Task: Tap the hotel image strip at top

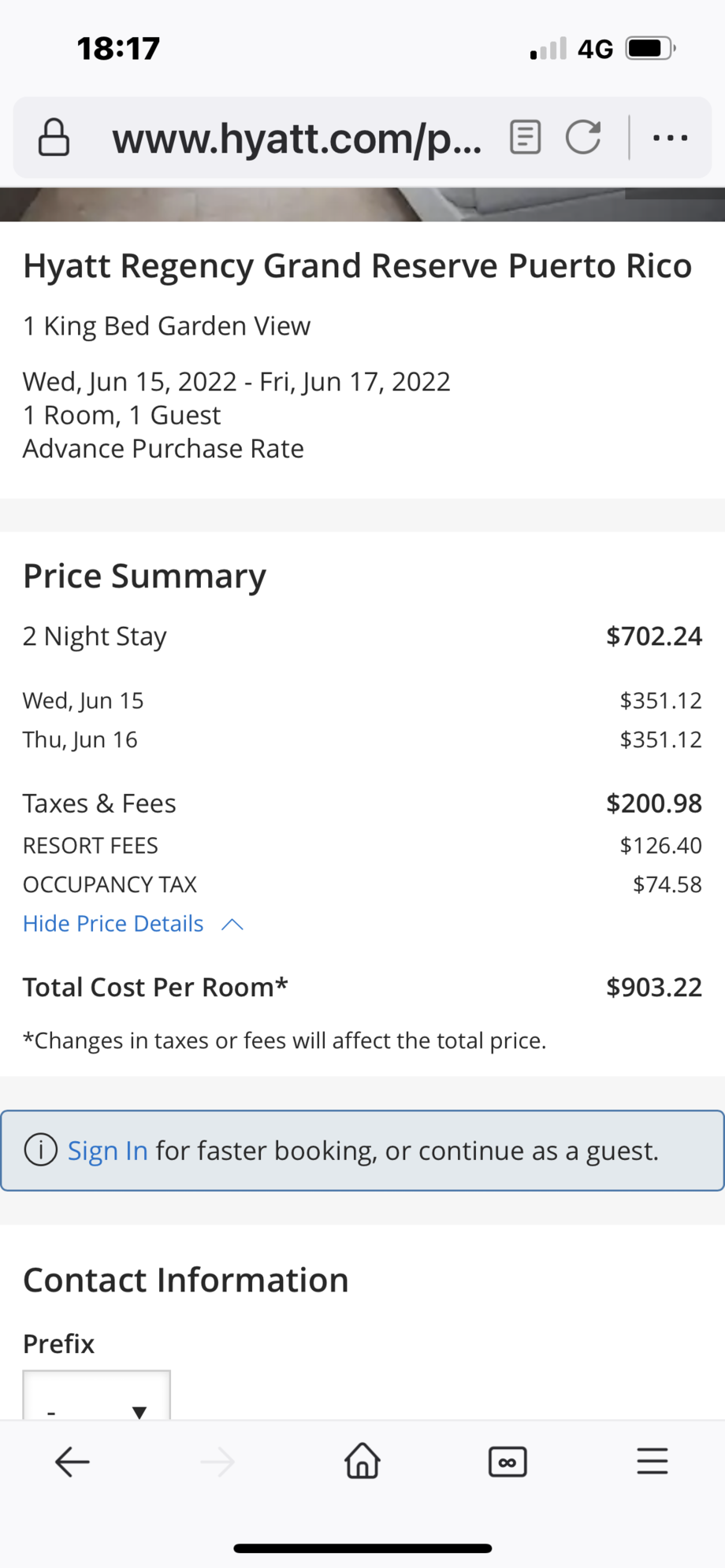Action: click(x=362, y=204)
